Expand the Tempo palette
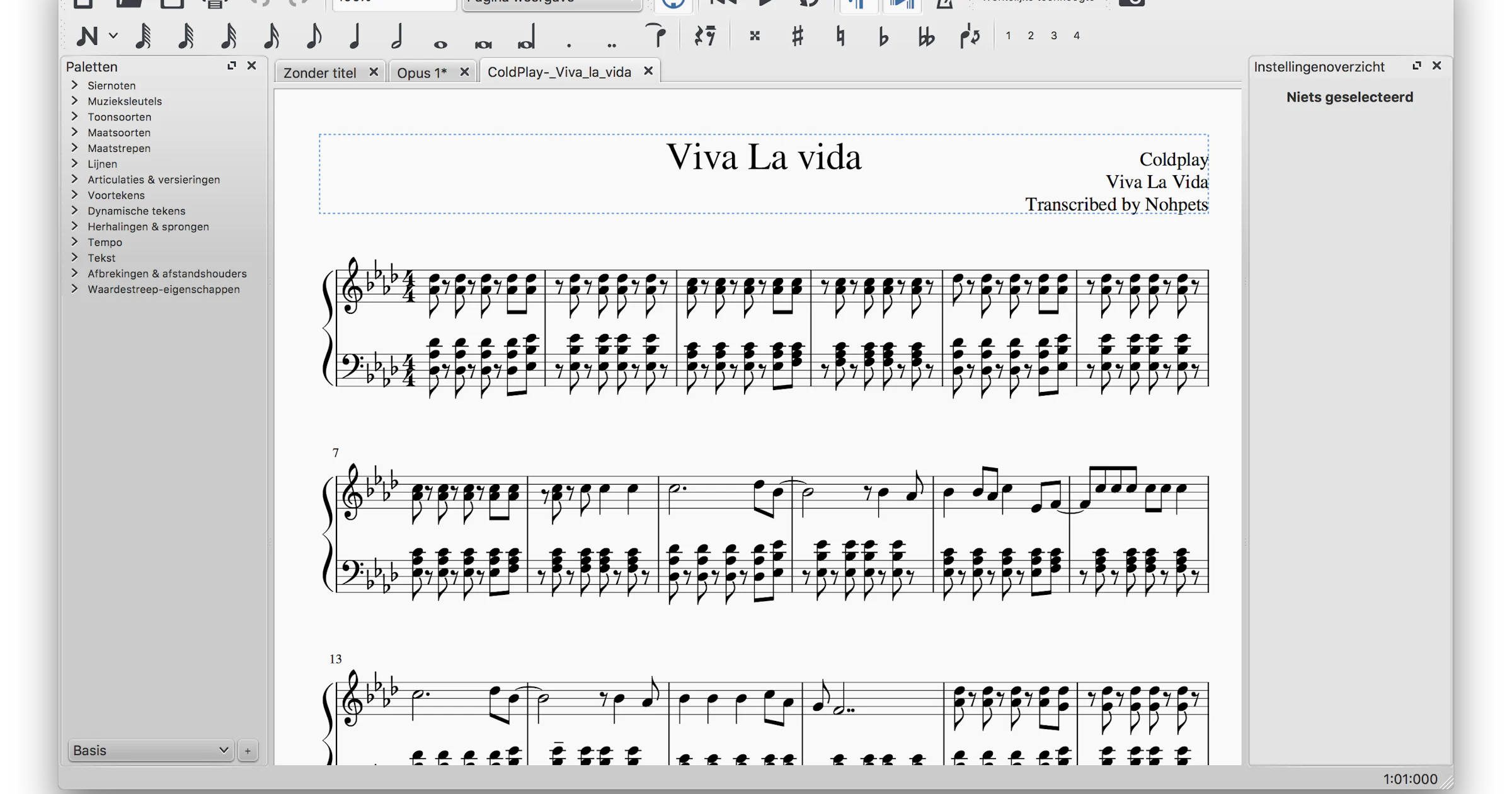The image size is (1512, 794). click(x=74, y=242)
